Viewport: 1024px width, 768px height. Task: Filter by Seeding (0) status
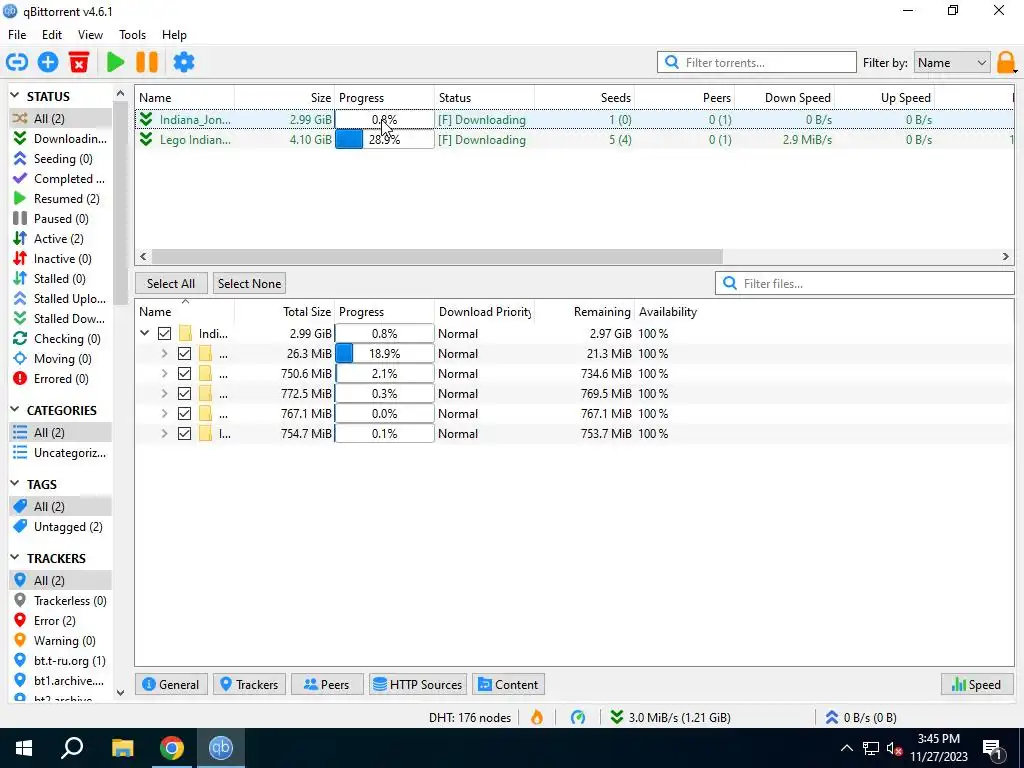click(60, 159)
